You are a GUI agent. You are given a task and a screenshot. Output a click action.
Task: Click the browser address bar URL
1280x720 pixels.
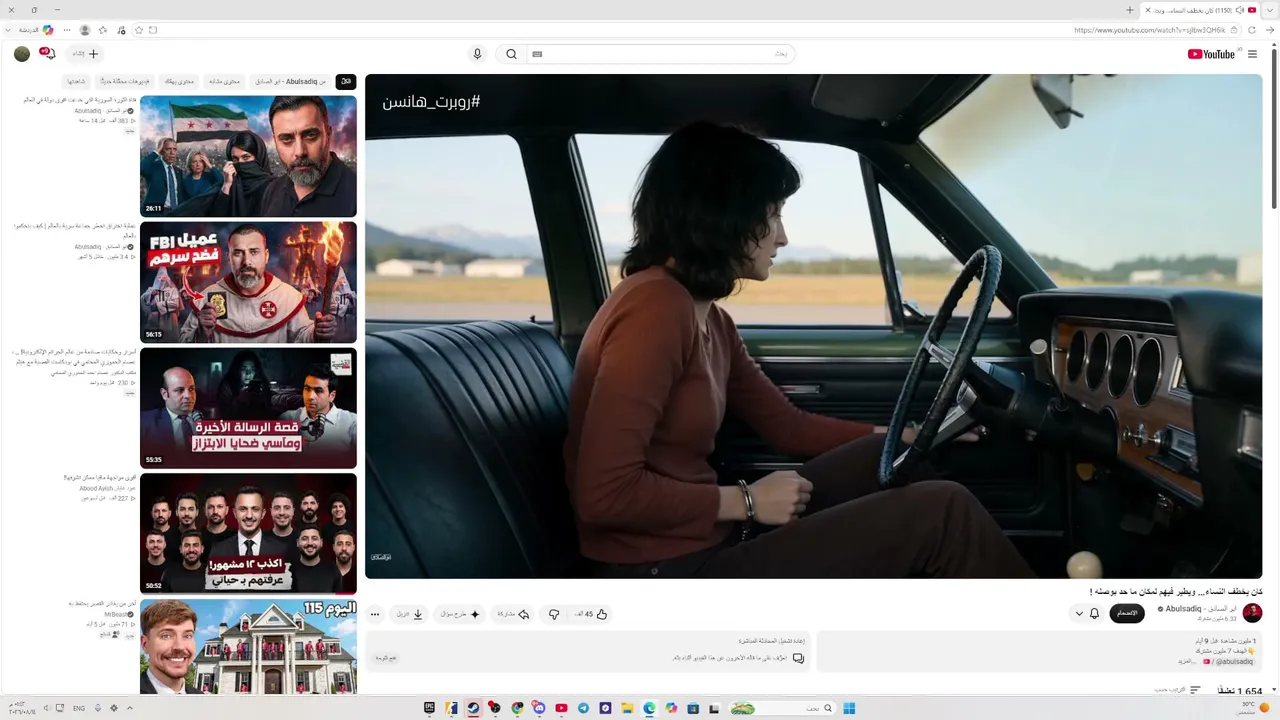click(x=1149, y=30)
